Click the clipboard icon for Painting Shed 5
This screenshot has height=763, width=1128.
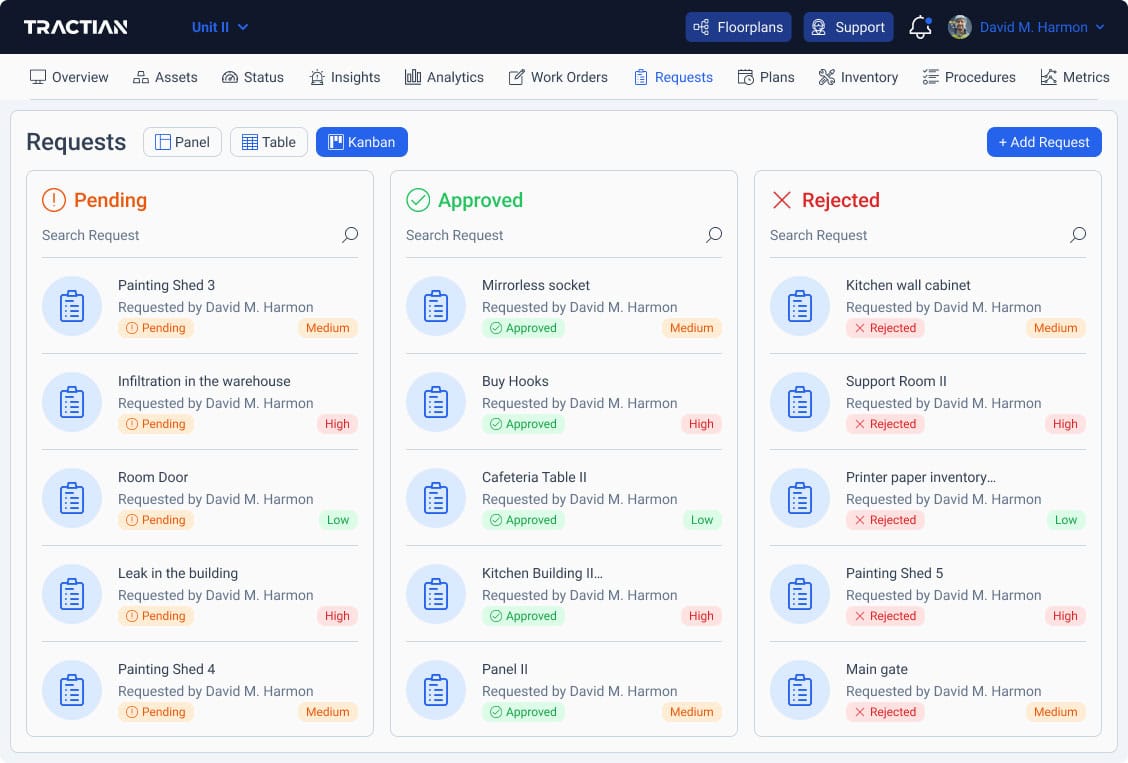(800, 594)
